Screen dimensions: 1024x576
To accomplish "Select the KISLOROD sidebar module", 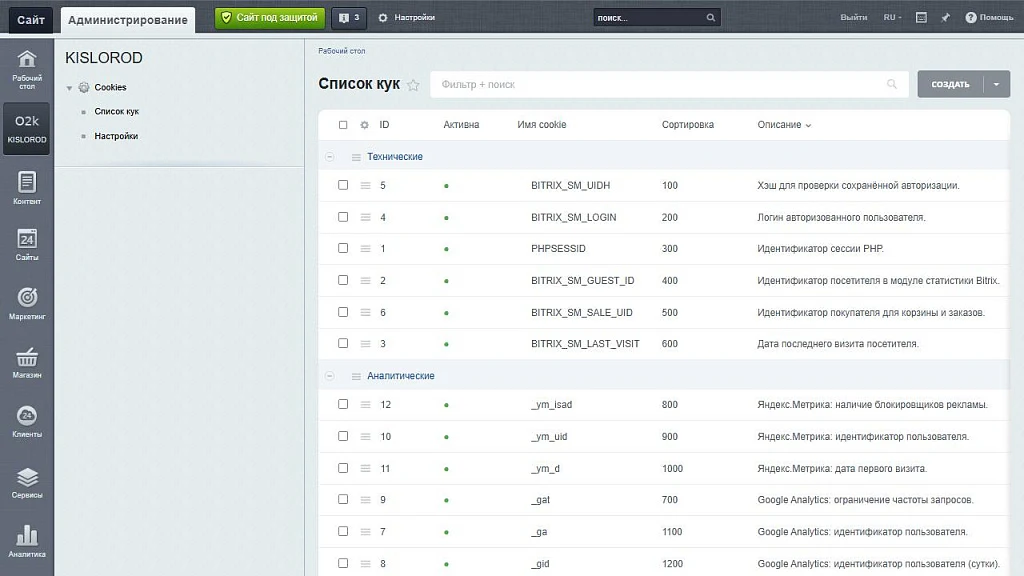I will 27,129.
